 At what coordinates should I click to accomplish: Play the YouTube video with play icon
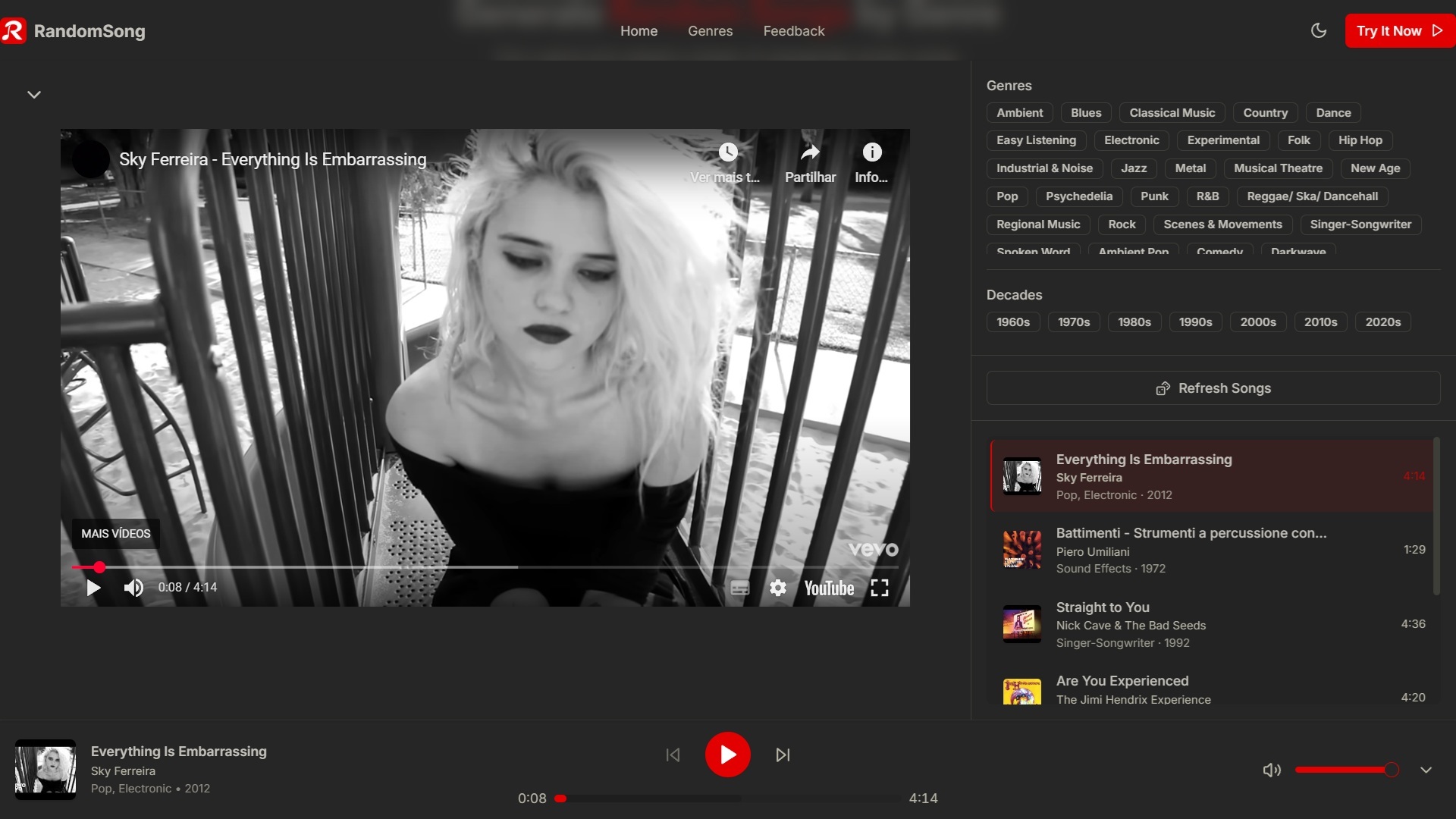93,588
